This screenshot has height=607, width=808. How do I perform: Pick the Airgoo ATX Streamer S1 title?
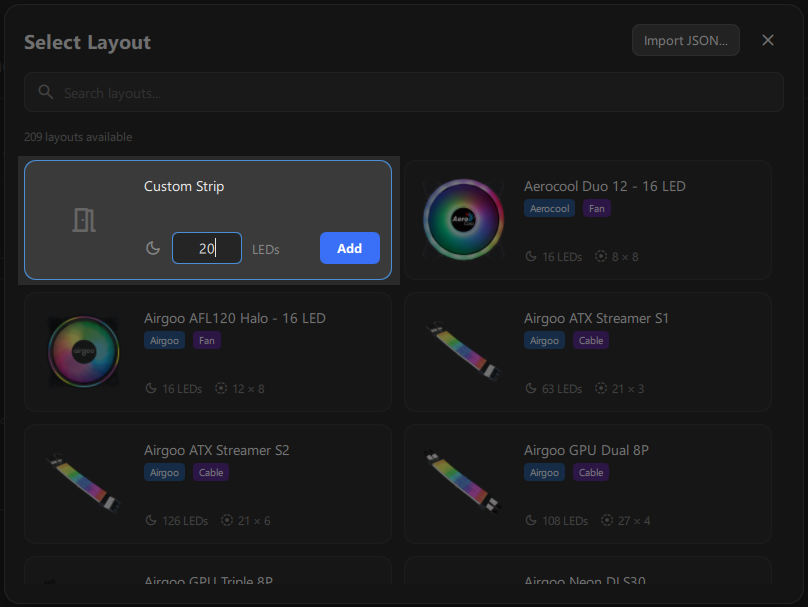[x=596, y=318]
